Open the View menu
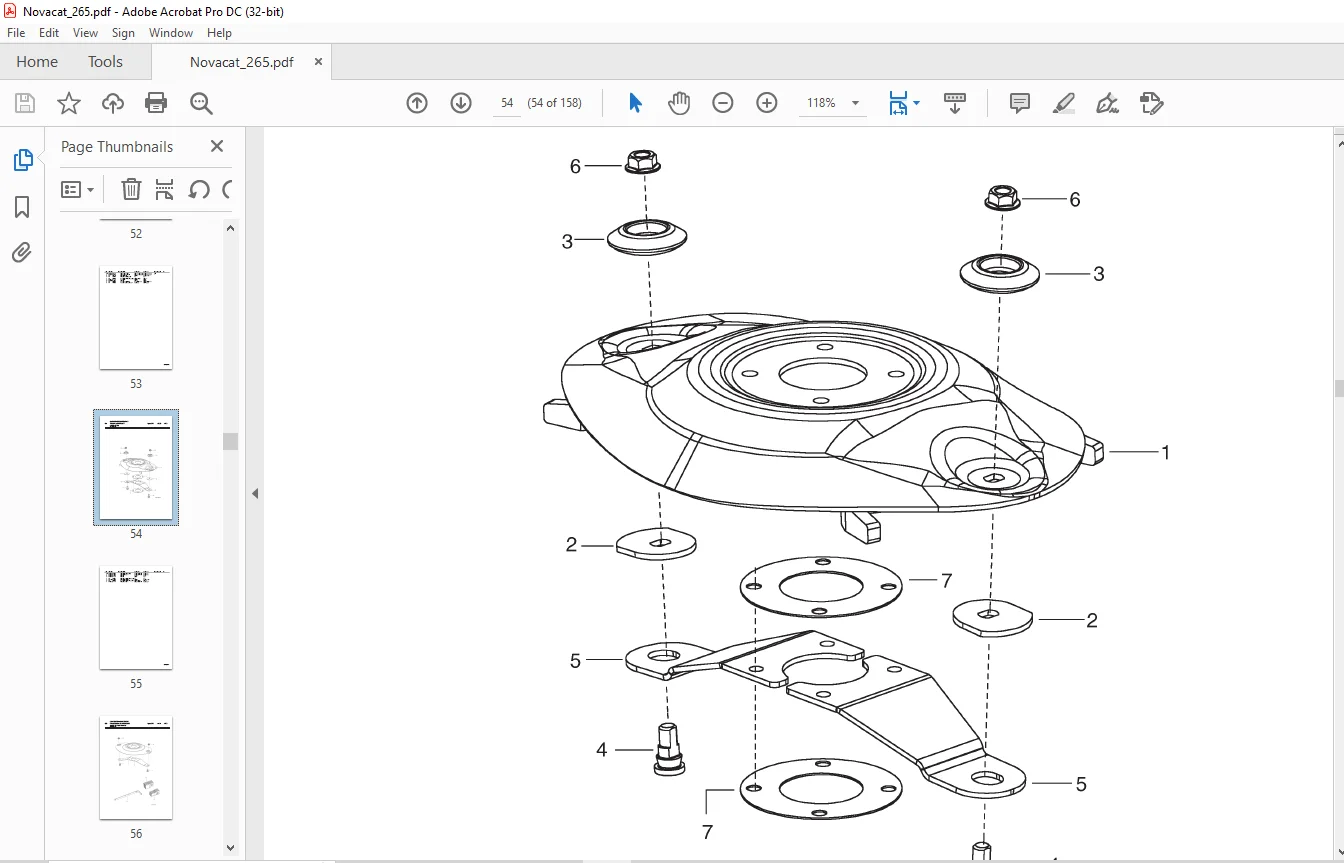 coord(85,33)
